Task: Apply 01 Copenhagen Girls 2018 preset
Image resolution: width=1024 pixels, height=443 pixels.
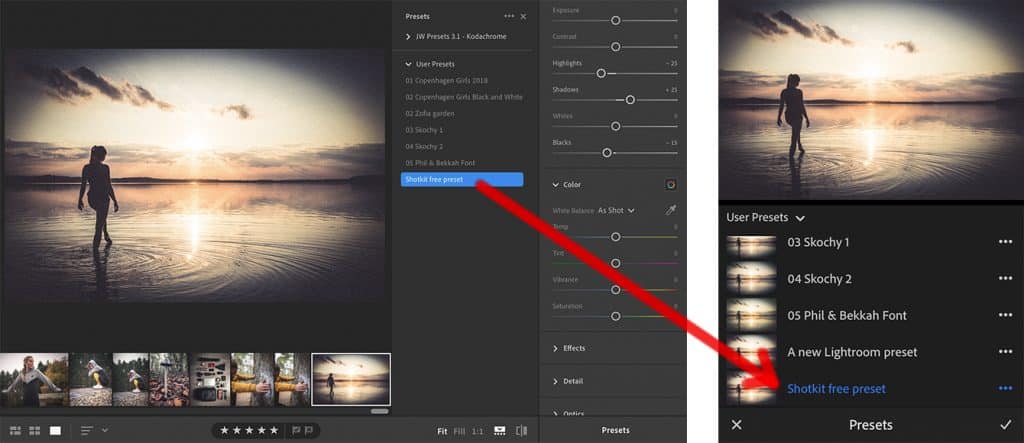Action: pos(446,80)
